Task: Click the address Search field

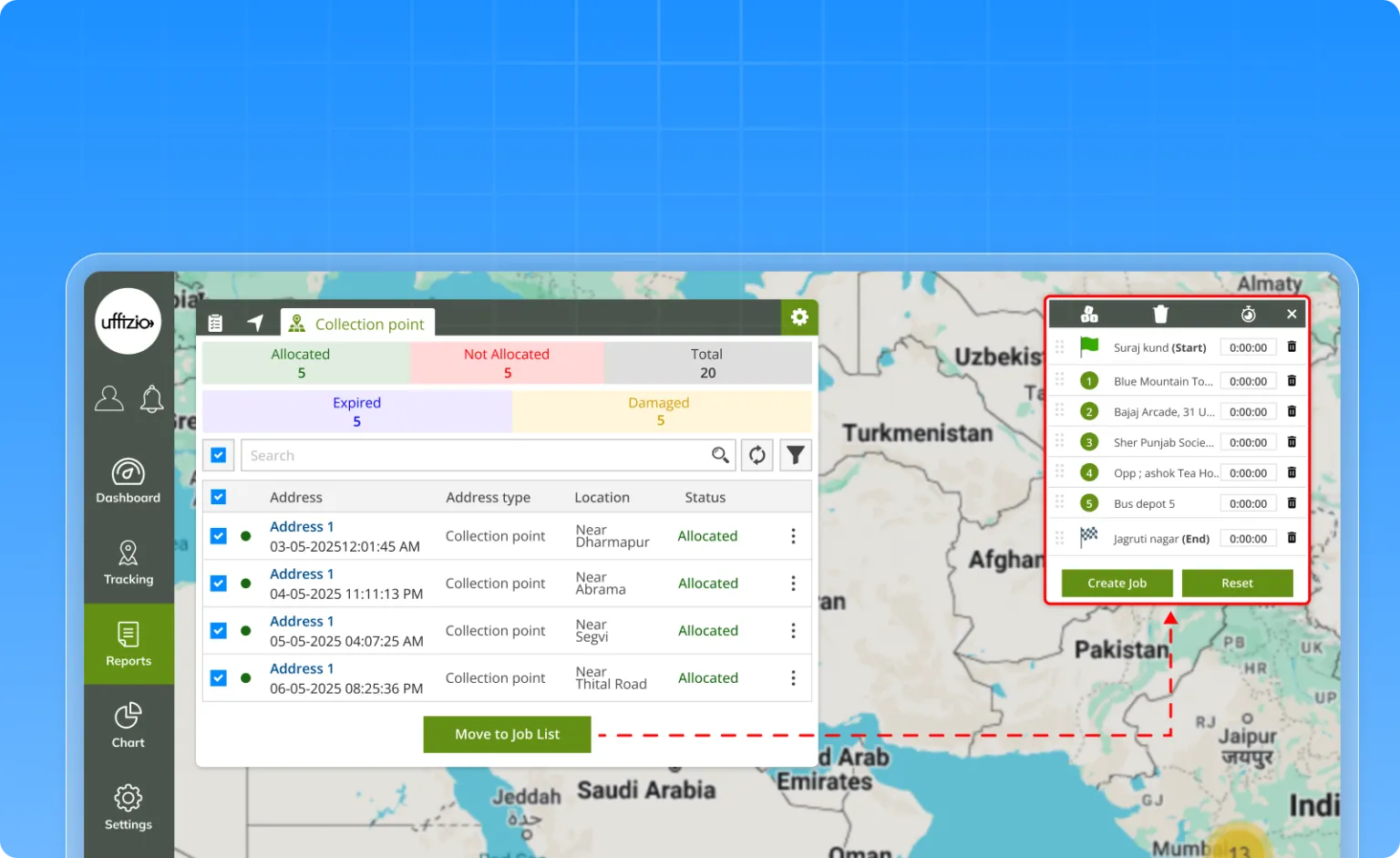Action: click(474, 455)
